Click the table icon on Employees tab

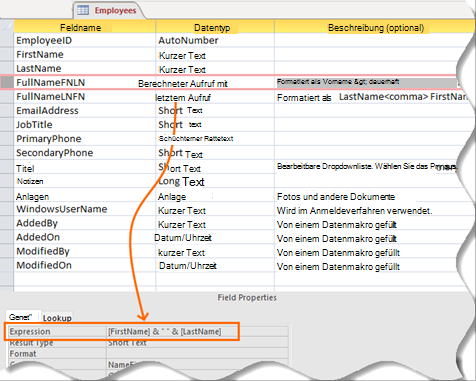pyautogui.click(x=83, y=10)
